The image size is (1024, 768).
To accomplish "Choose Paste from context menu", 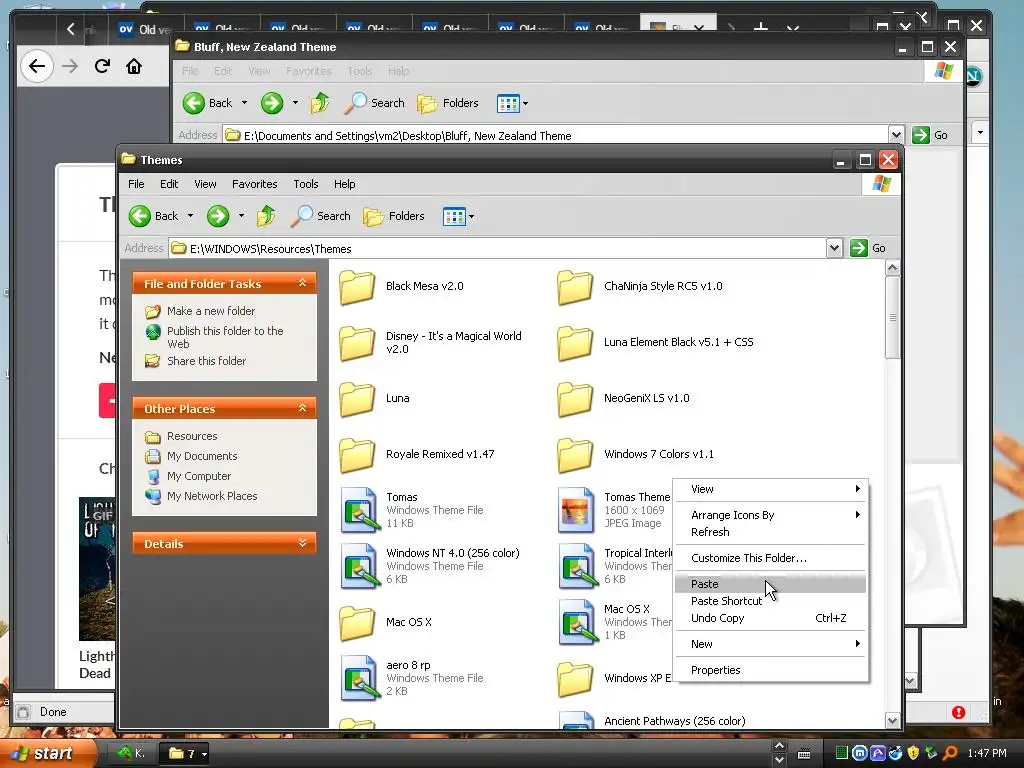I will click(771, 584).
